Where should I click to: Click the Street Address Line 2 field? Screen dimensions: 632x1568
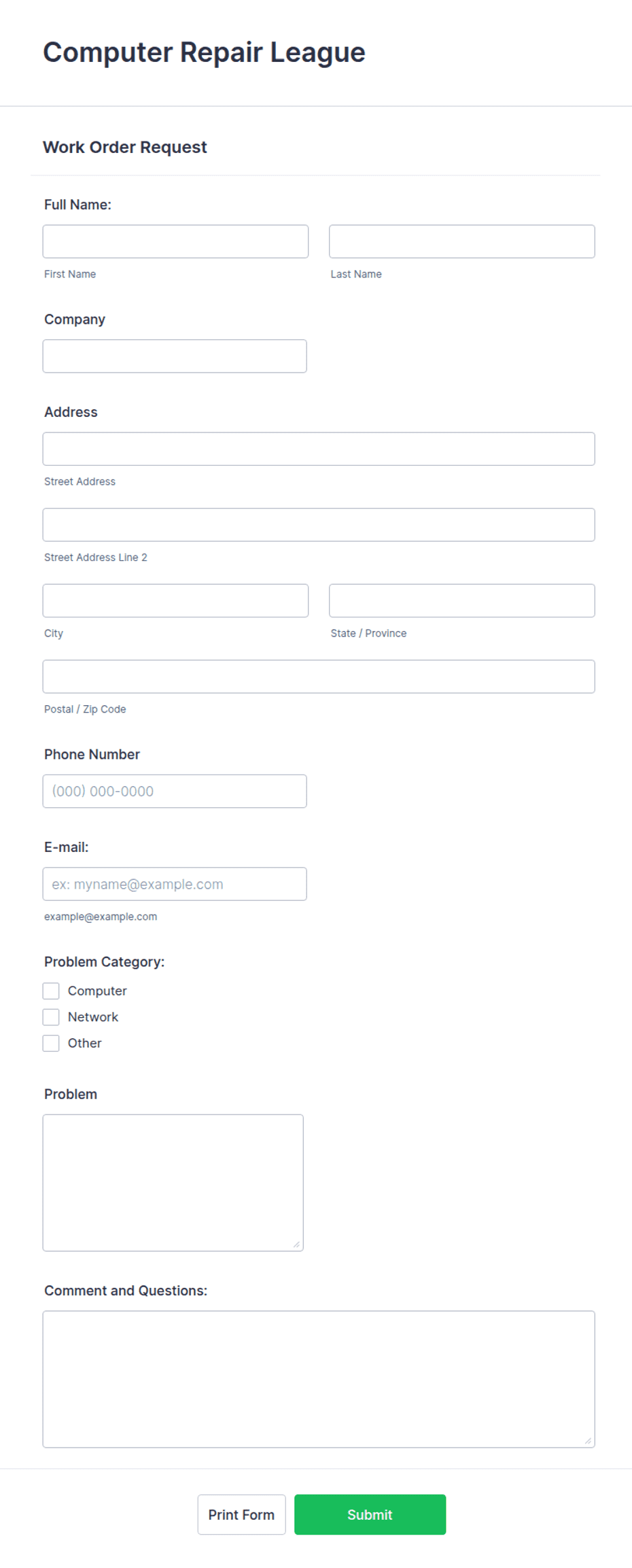click(x=318, y=524)
